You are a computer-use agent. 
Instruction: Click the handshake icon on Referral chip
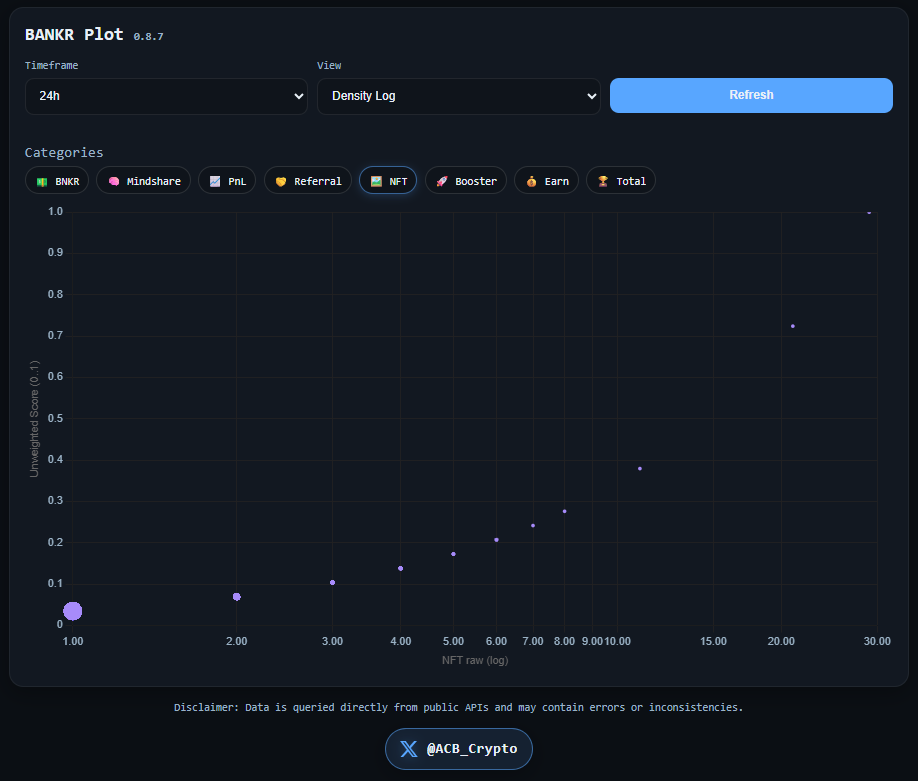click(x=281, y=181)
